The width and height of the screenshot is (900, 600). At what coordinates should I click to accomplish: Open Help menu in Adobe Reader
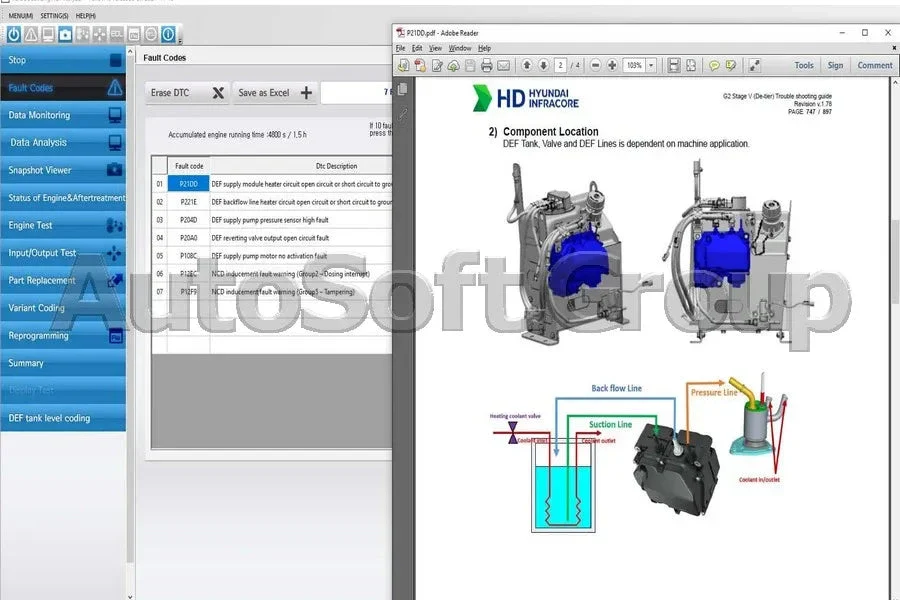click(x=484, y=48)
